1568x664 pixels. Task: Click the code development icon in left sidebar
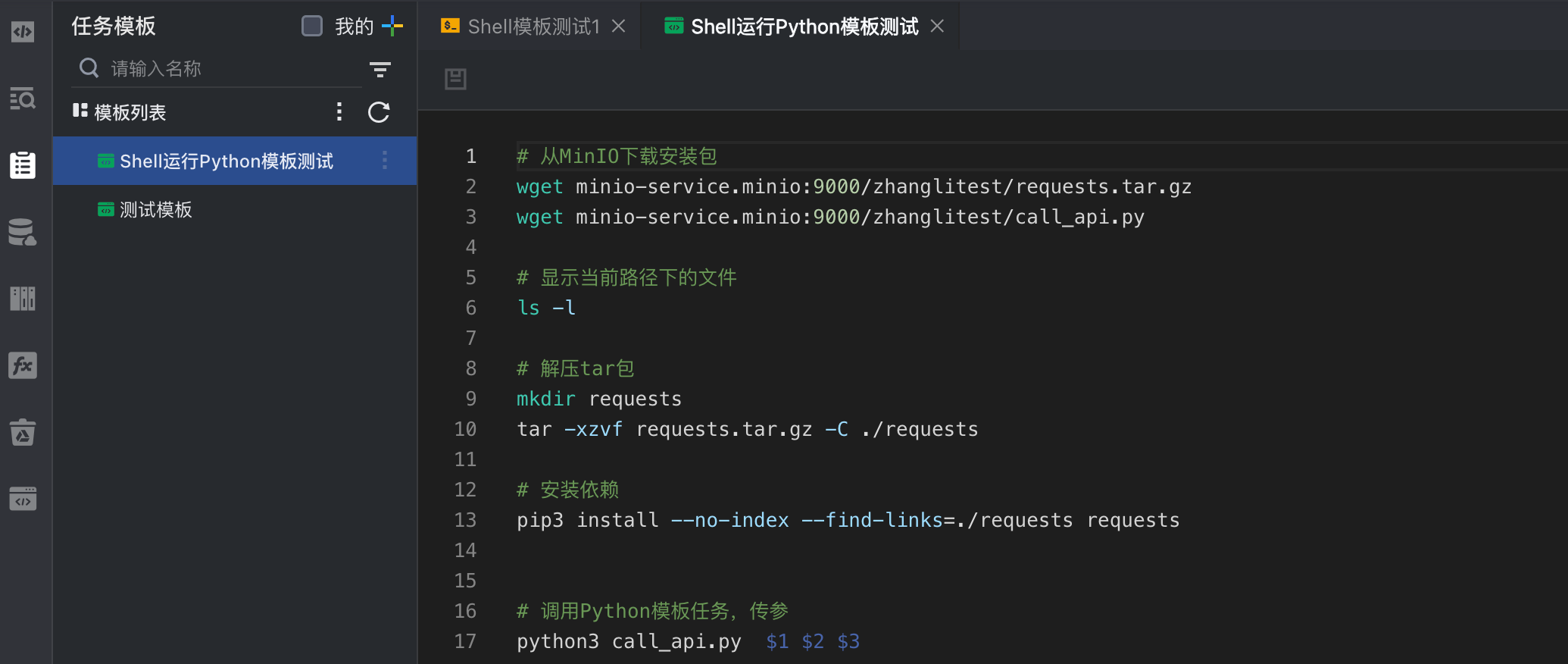coord(23,32)
